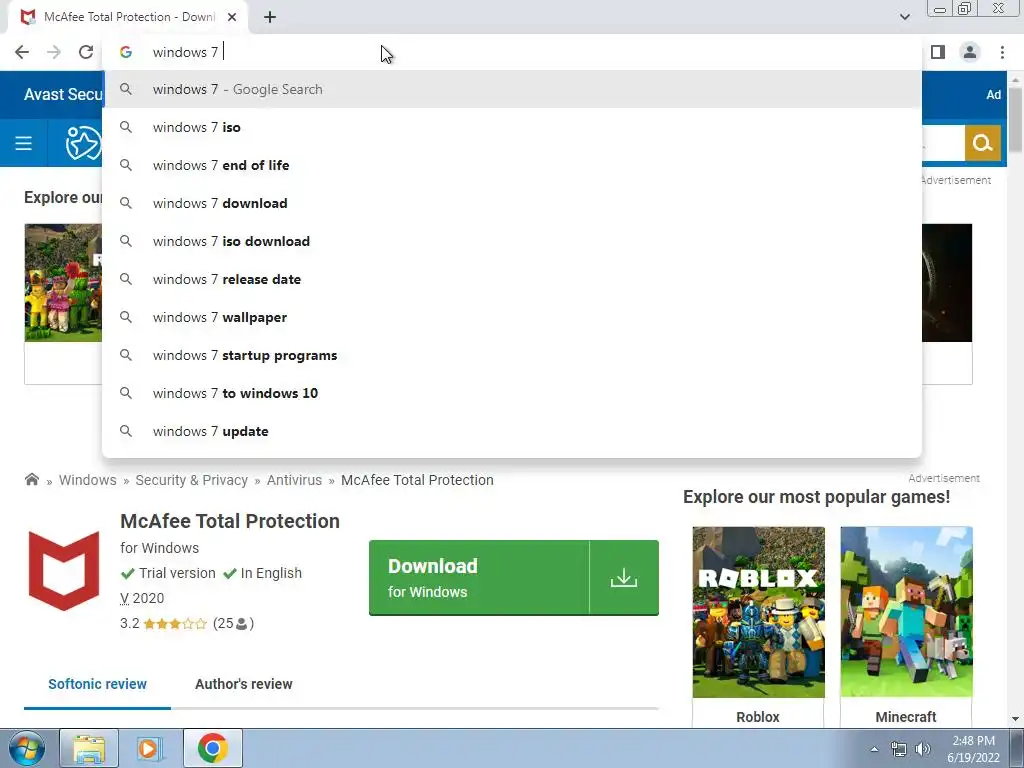Choose the 'windows 7 iso' suggestion
The width and height of the screenshot is (1024, 768).
[x=512, y=127]
